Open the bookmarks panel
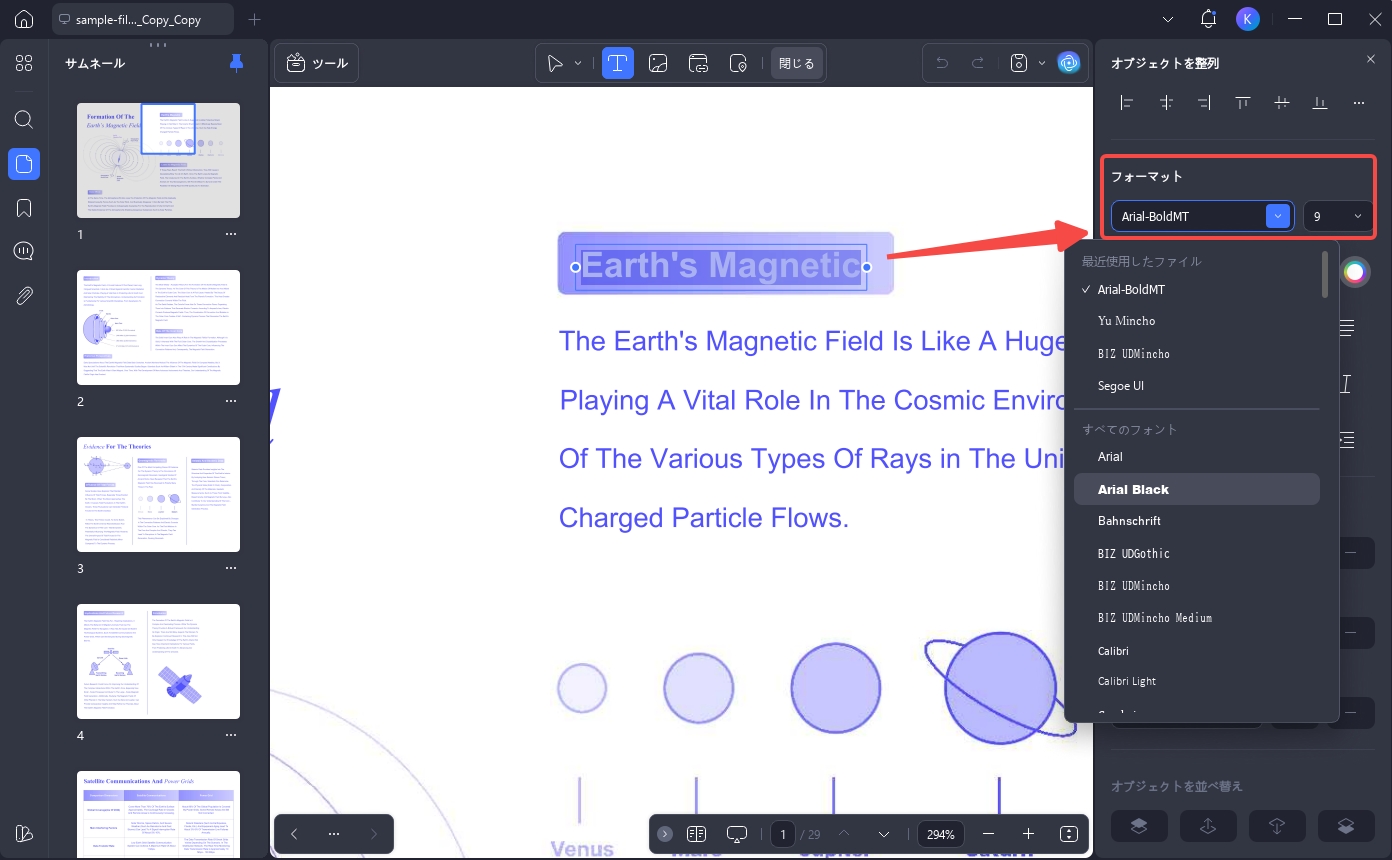 24,207
